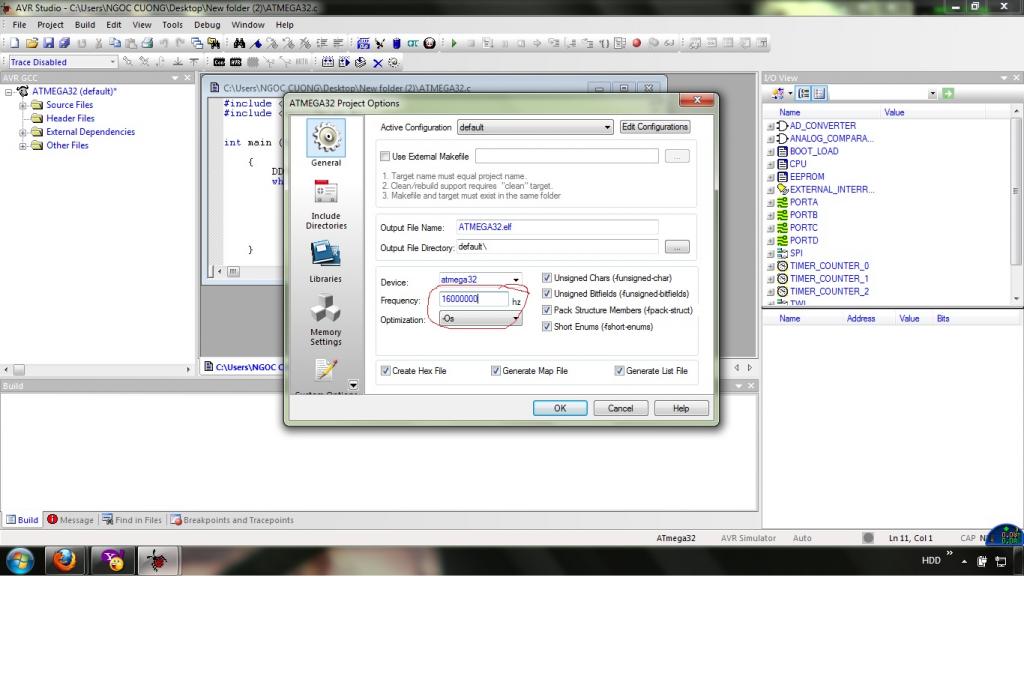This screenshot has width=1024, height=673.
Task: Click the red Toggle Breakpoint icon
Action: pos(637,43)
